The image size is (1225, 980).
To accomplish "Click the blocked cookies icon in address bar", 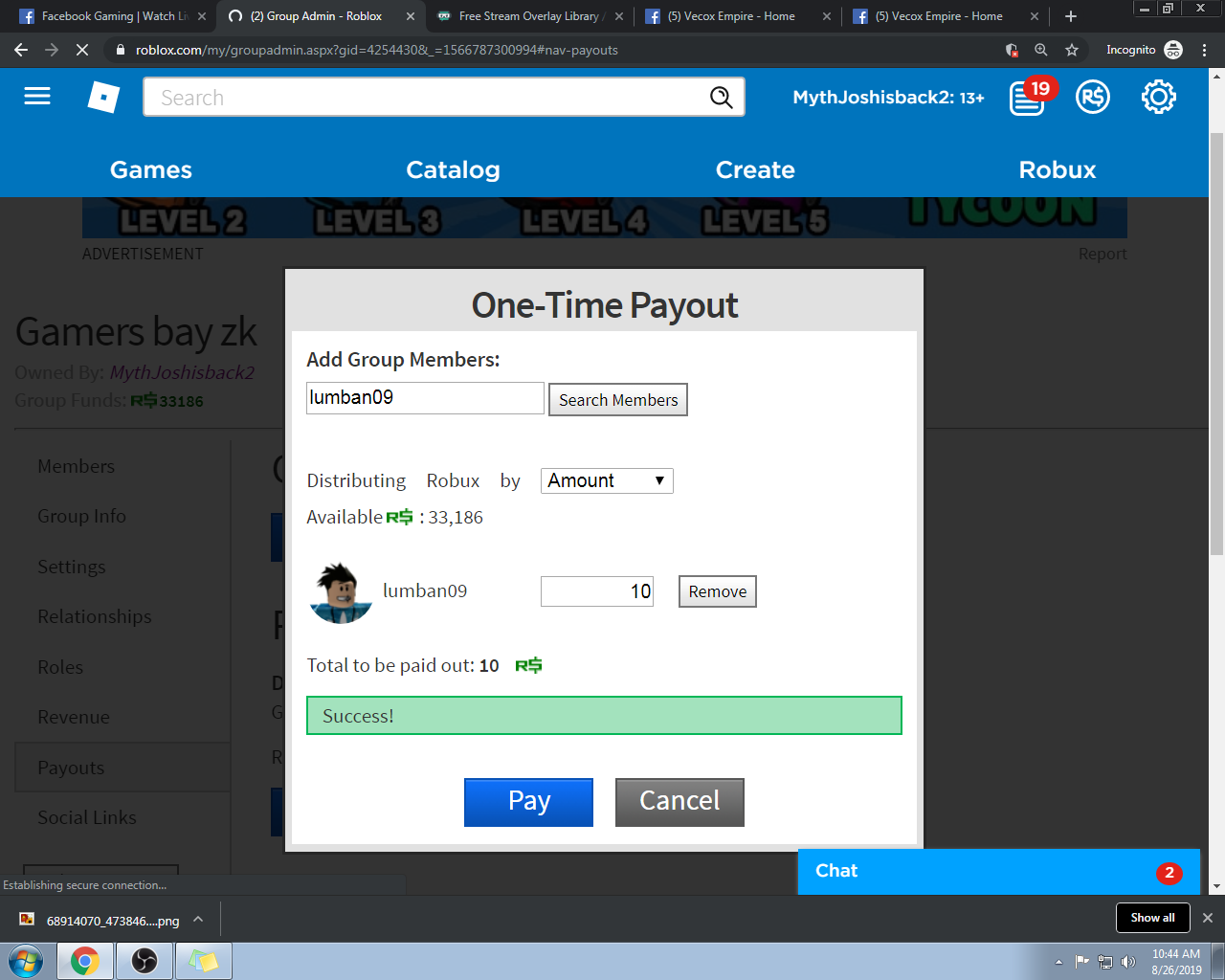I will pyautogui.click(x=1012, y=50).
